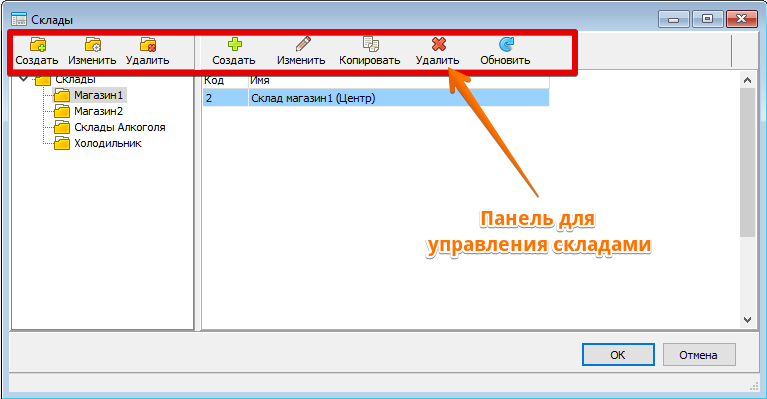Click the Копировать copy icon
The image size is (767, 399).
pyautogui.click(x=370, y=44)
